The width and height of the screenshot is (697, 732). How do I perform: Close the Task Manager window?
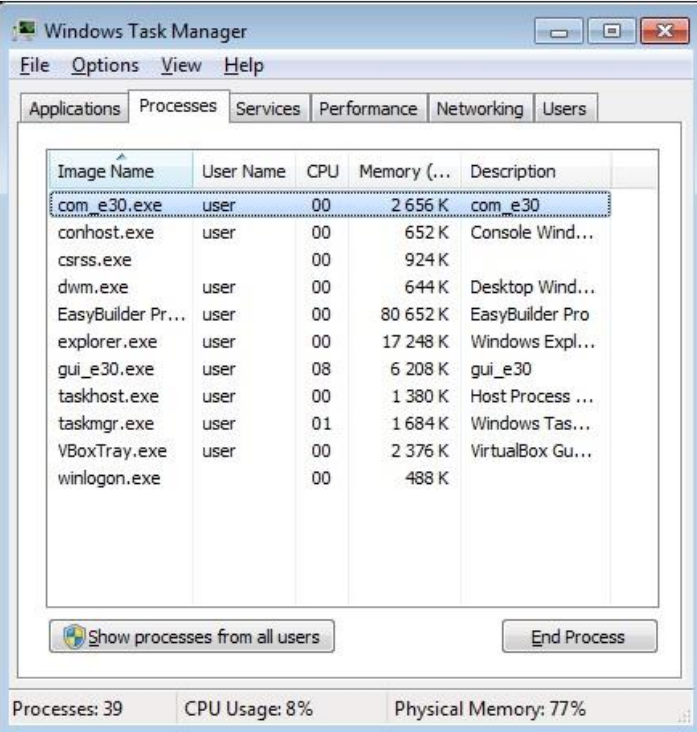(665, 31)
